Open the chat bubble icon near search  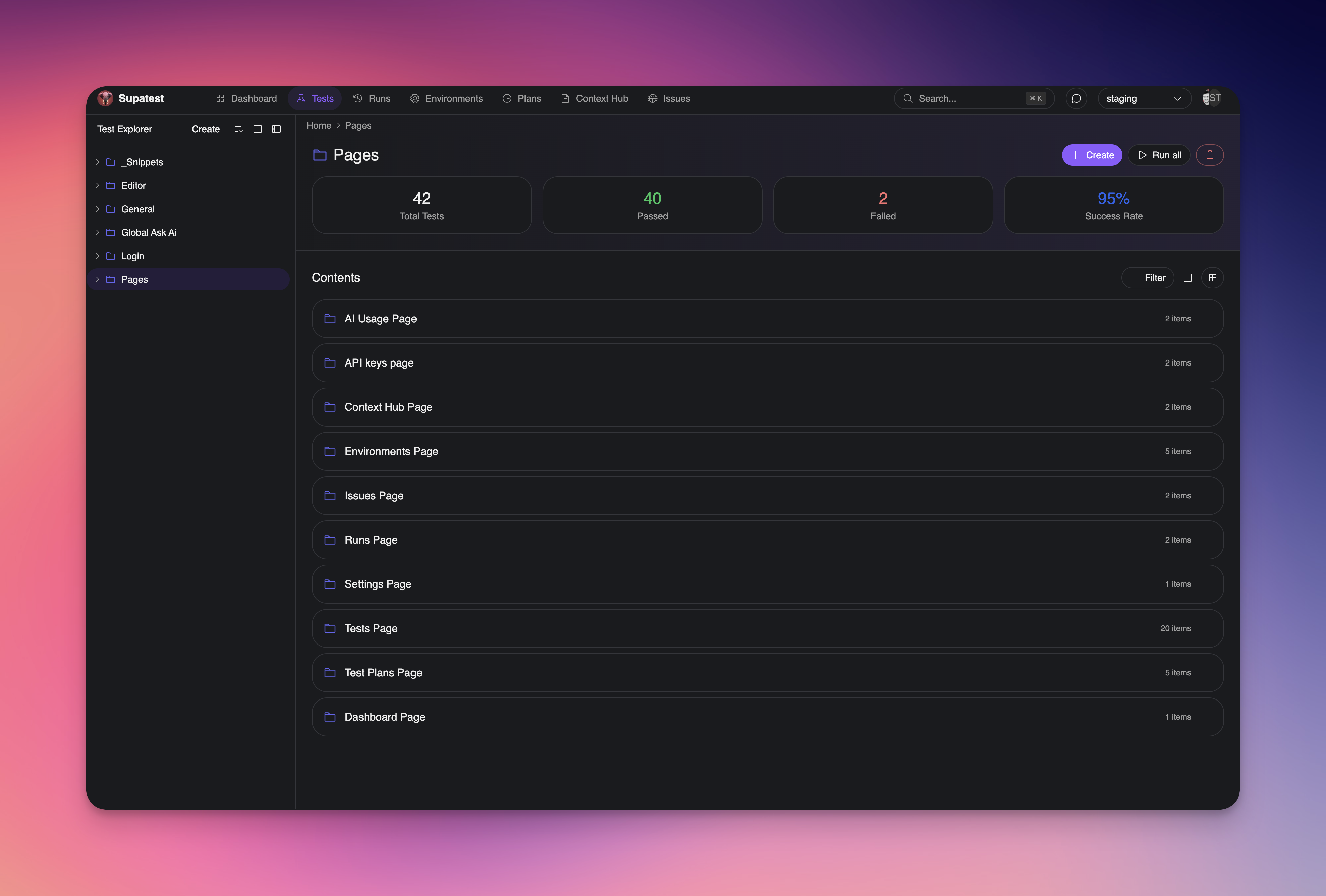pos(1076,98)
